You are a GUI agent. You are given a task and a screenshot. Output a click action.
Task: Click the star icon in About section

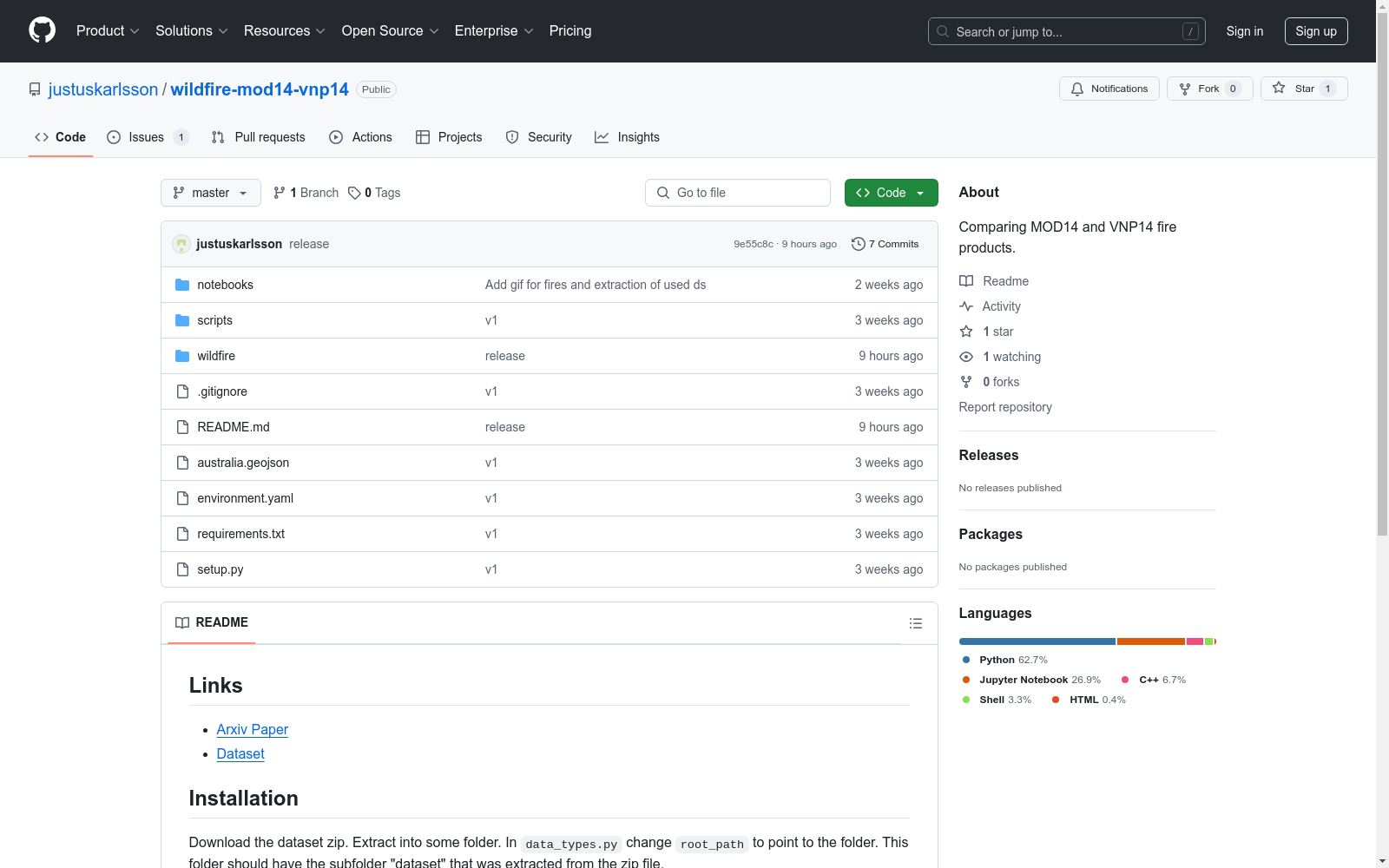966,332
